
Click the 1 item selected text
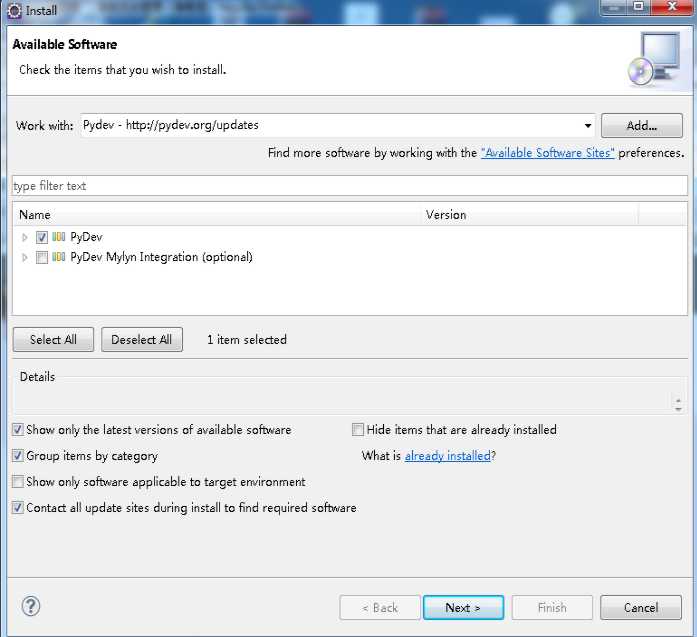coord(247,340)
